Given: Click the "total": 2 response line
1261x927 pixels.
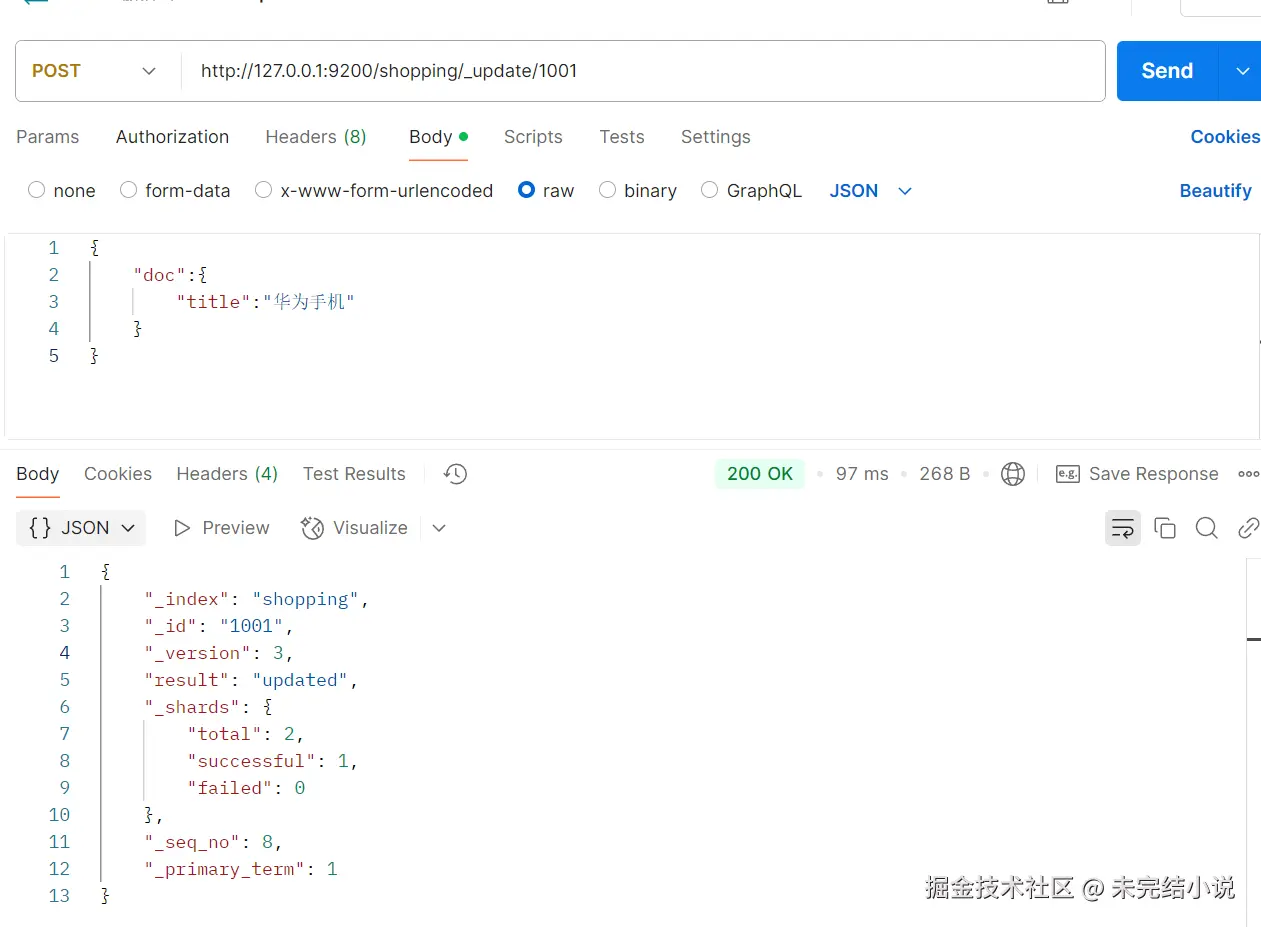Looking at the screenshot, I should [x=246, y=734].
